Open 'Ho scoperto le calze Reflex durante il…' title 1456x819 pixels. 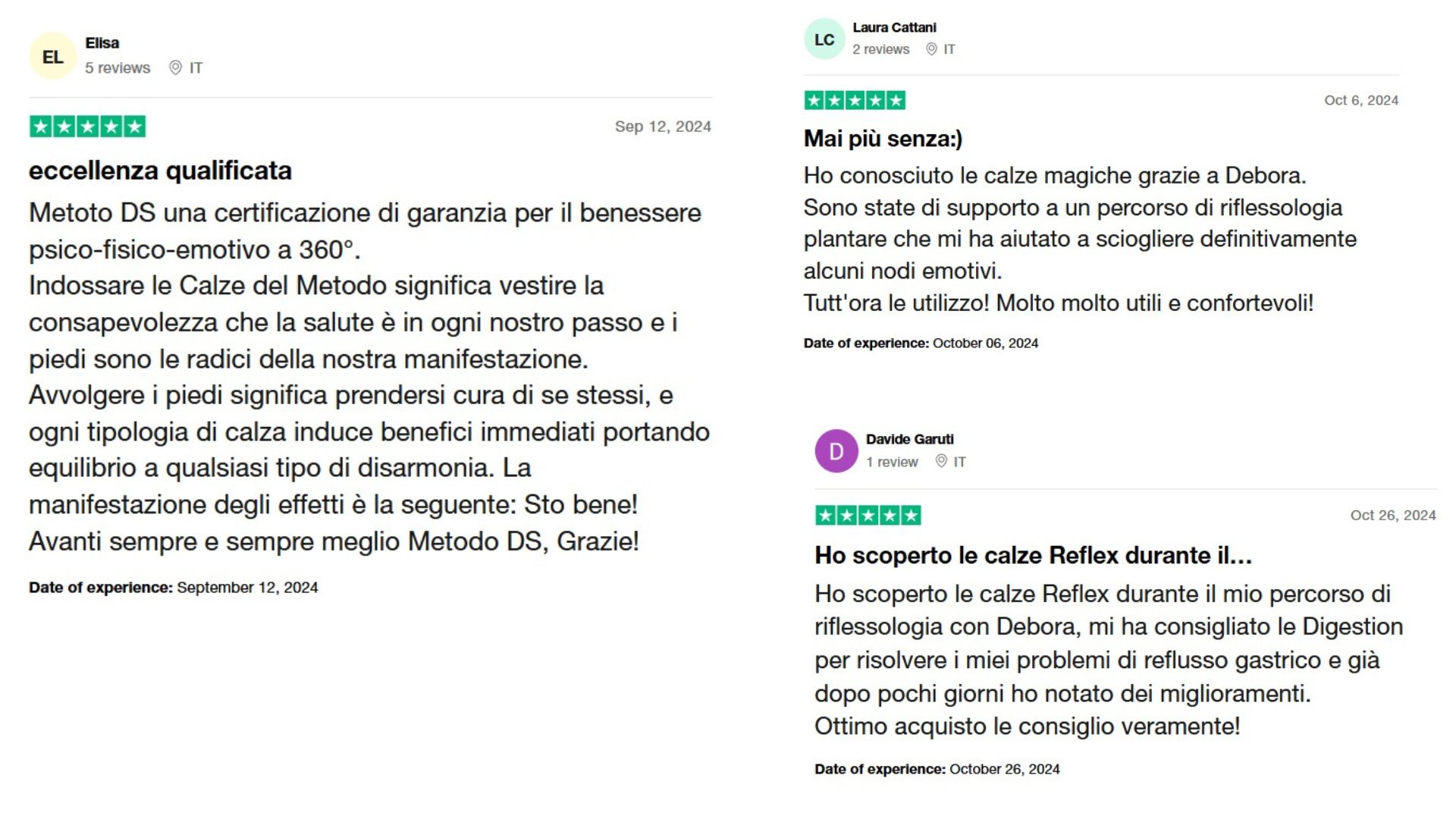click(1033, 555)
